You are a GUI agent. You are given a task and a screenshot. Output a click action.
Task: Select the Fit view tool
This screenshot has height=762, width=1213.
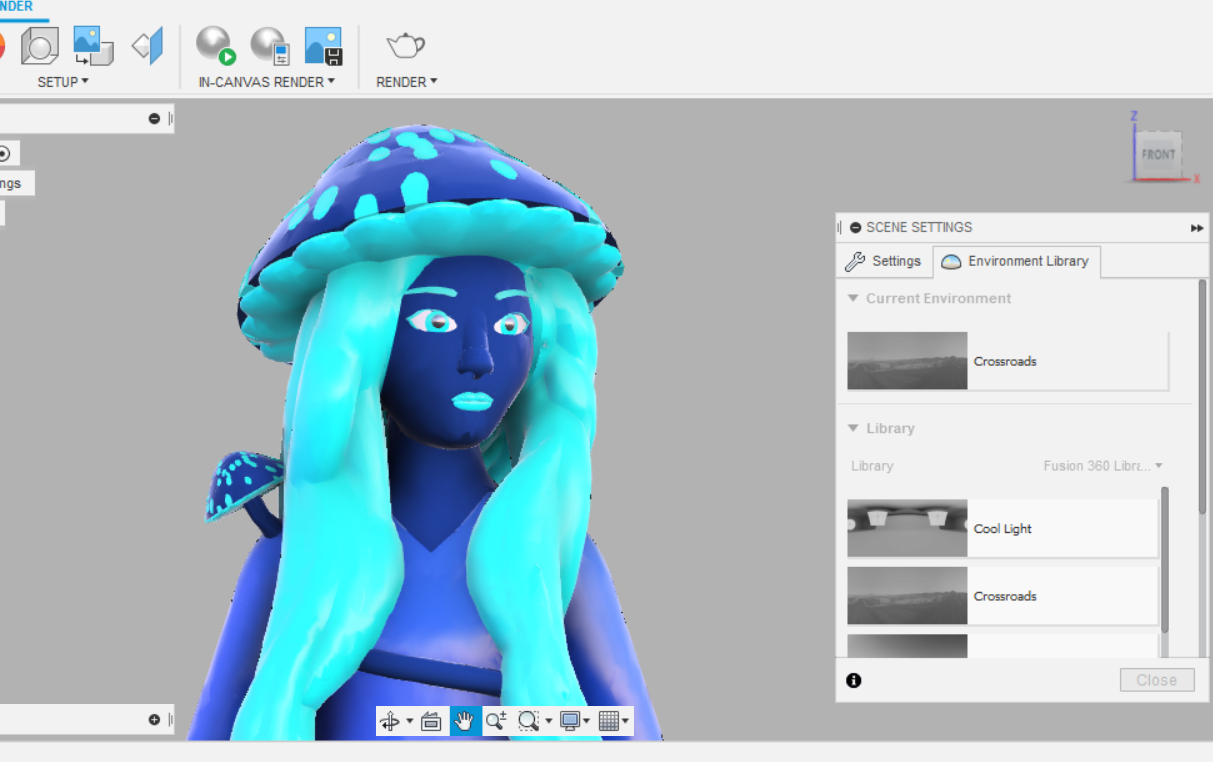(530, 720)
